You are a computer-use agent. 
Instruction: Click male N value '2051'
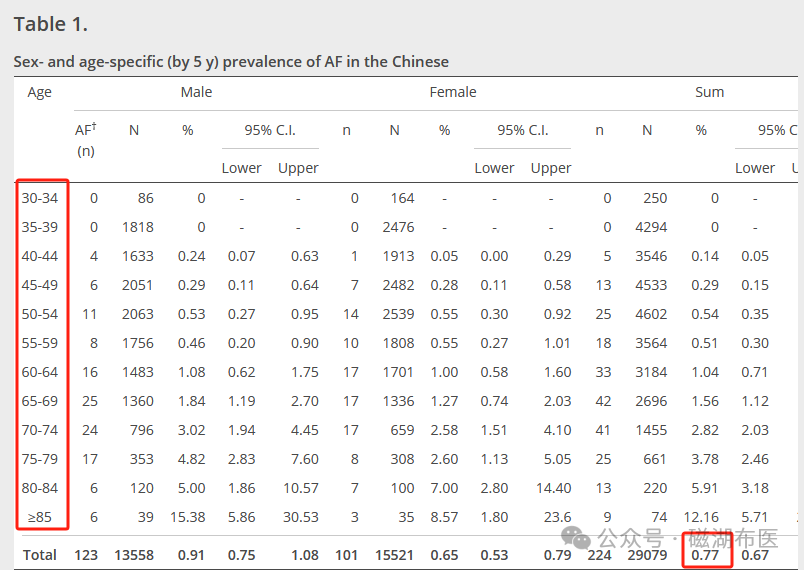click(137, 285)
